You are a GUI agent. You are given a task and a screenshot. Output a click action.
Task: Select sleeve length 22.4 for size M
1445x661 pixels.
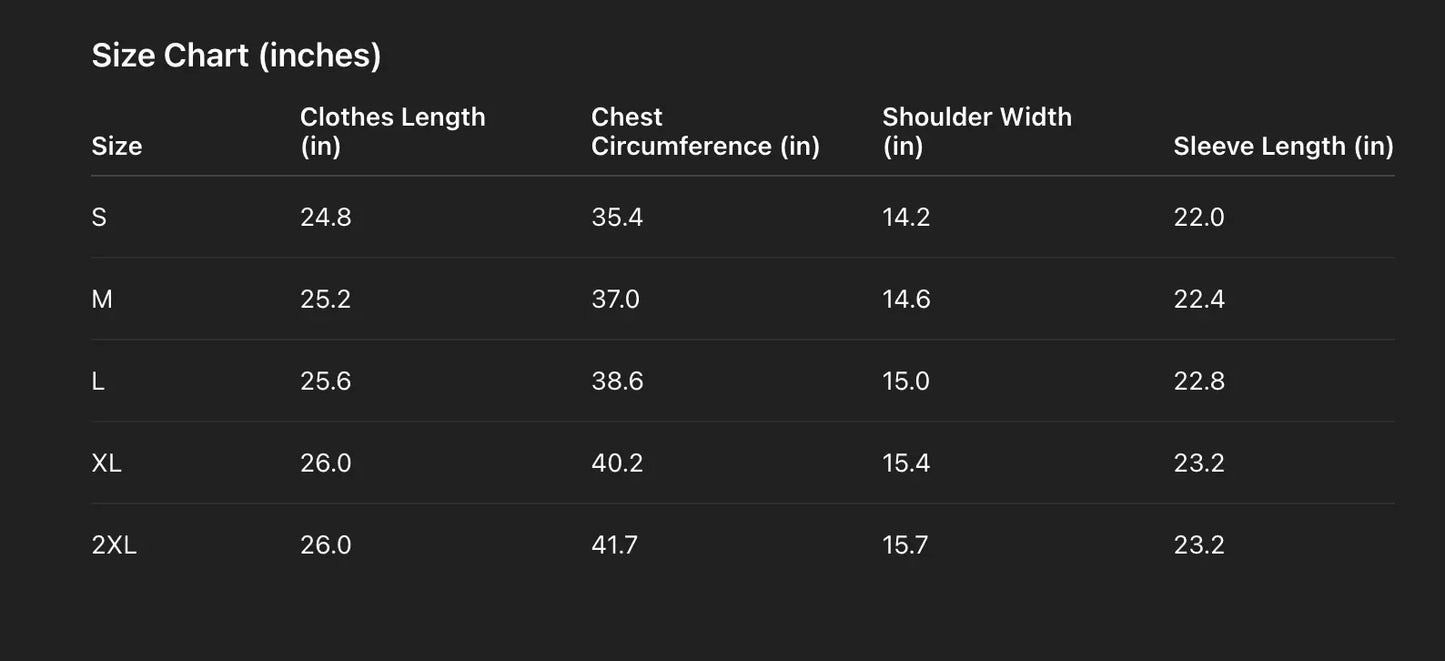pos(1199,299)
